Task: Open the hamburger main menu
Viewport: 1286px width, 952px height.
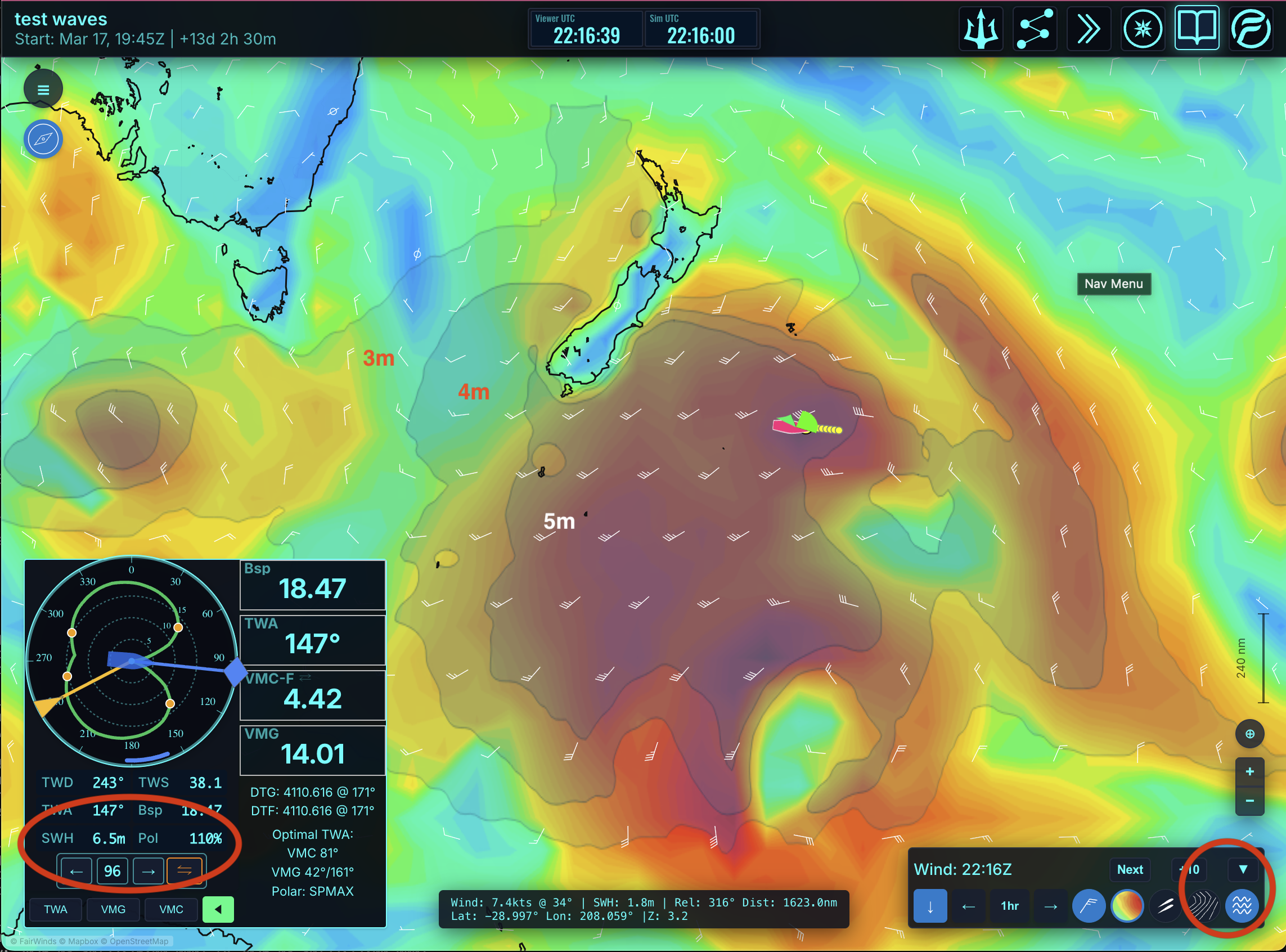Action: 43,89
